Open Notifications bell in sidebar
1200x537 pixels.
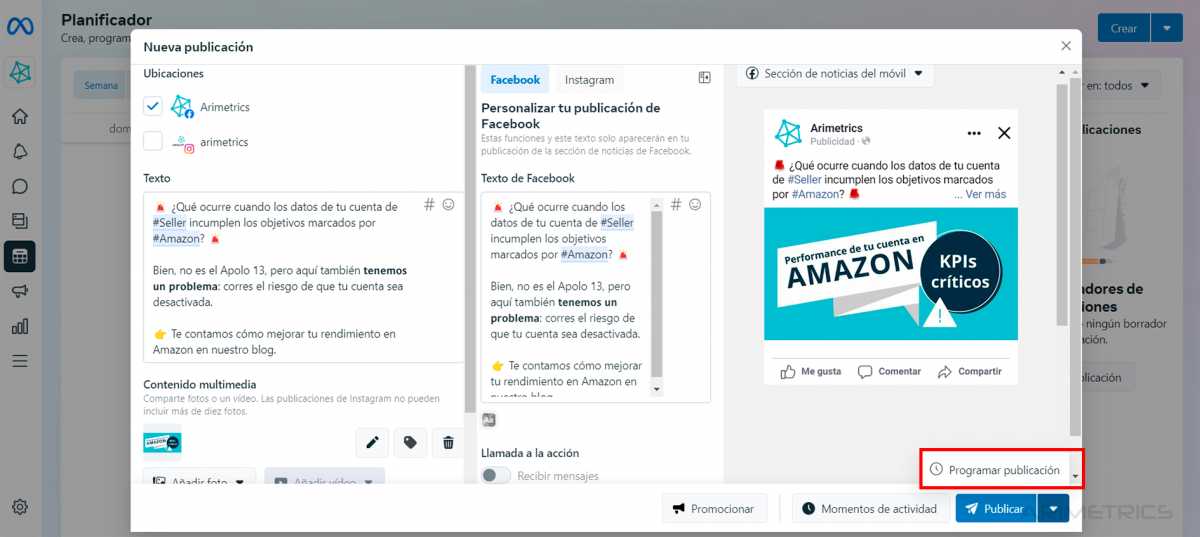point(20,152)
